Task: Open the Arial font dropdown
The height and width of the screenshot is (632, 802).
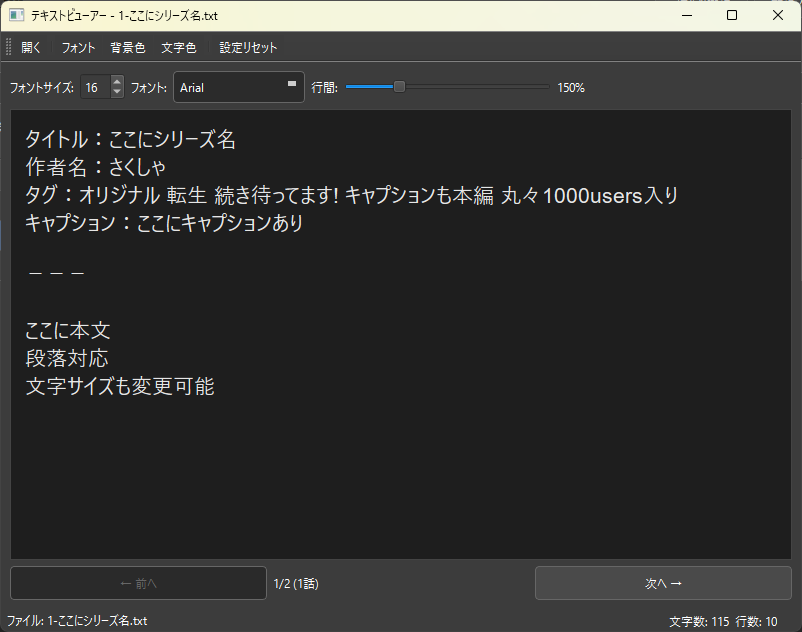Action: (x=239, y=88)
